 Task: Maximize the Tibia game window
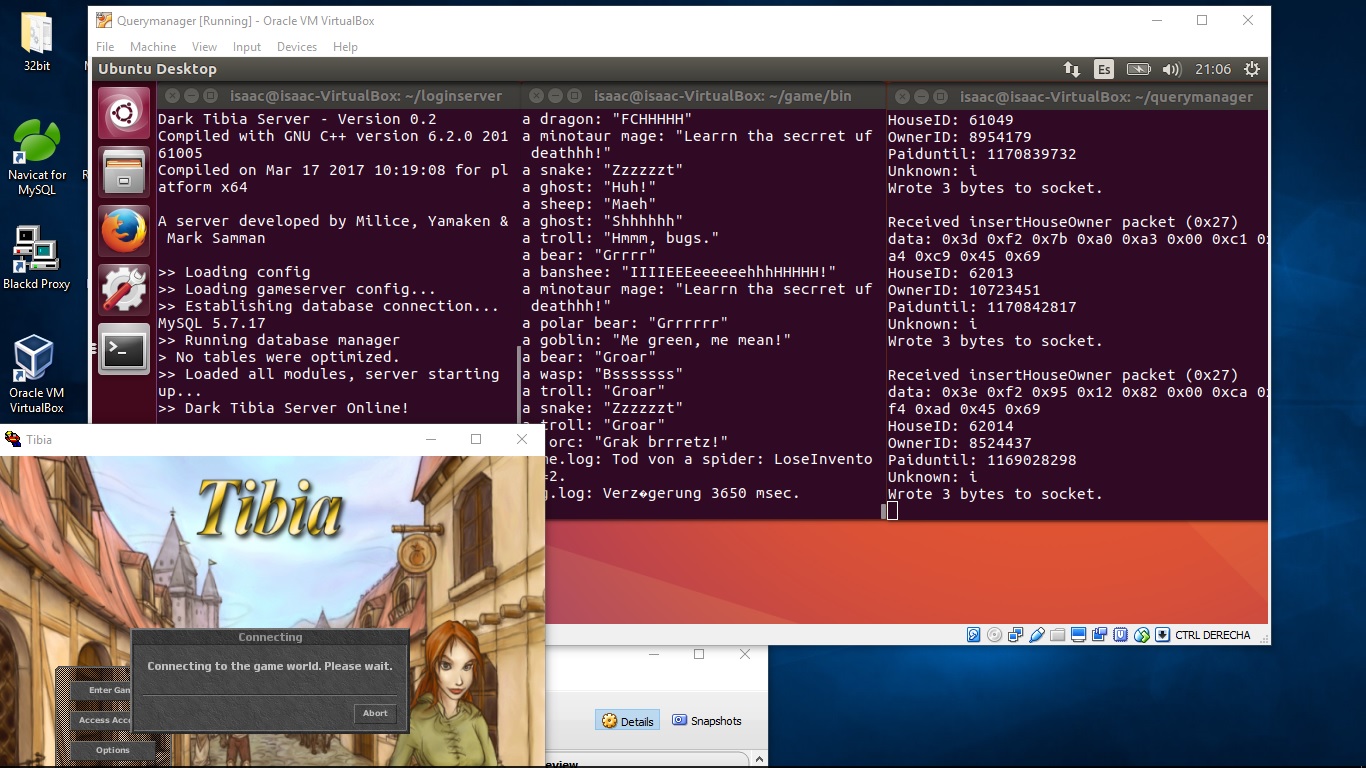coord(476,439)
